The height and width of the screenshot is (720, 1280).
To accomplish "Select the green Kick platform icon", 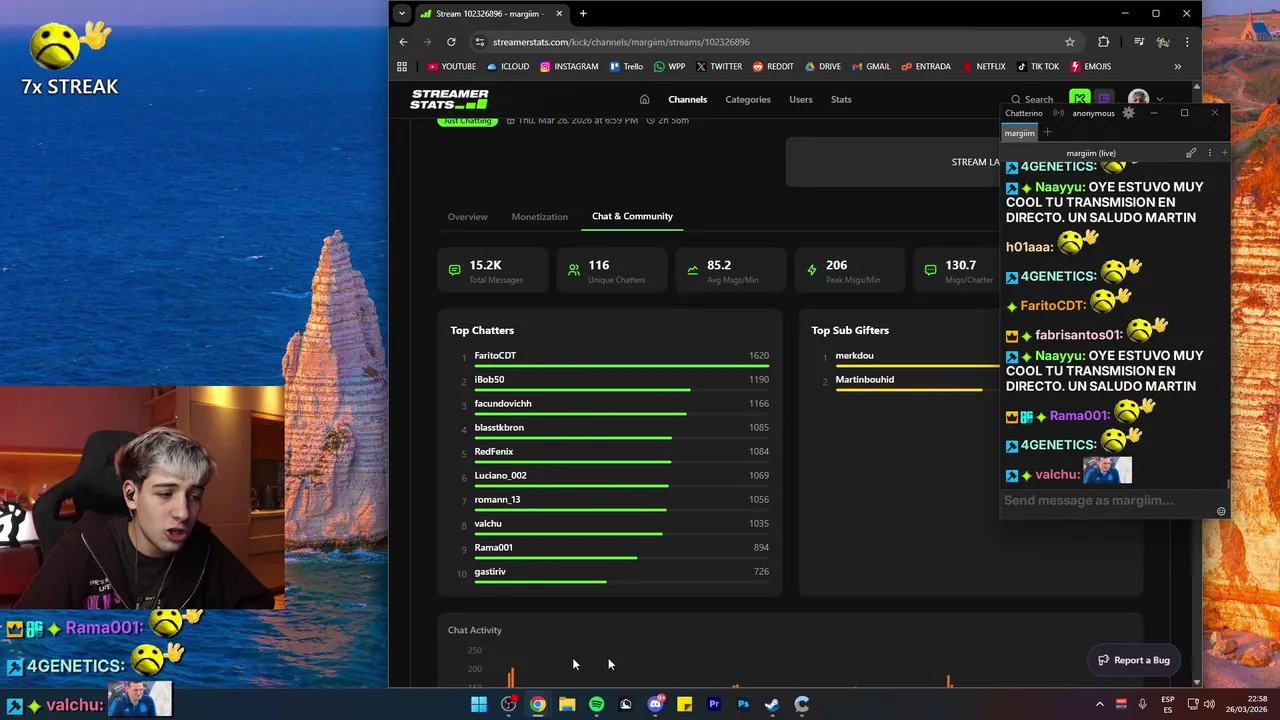I will (x=1079, y=98).
